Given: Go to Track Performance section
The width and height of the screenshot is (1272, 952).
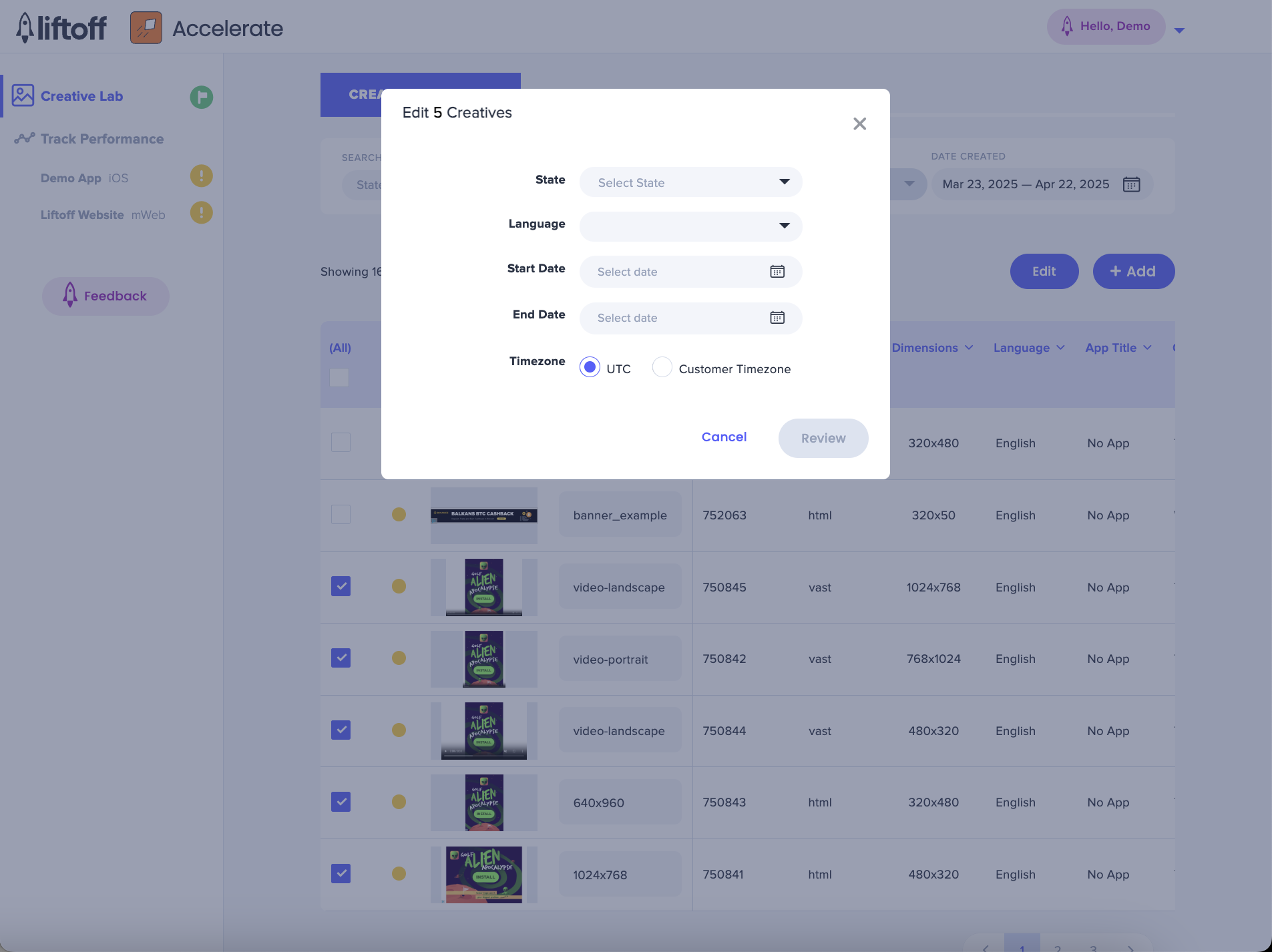Looking at the screenshot, I should [x=101, y=139].
